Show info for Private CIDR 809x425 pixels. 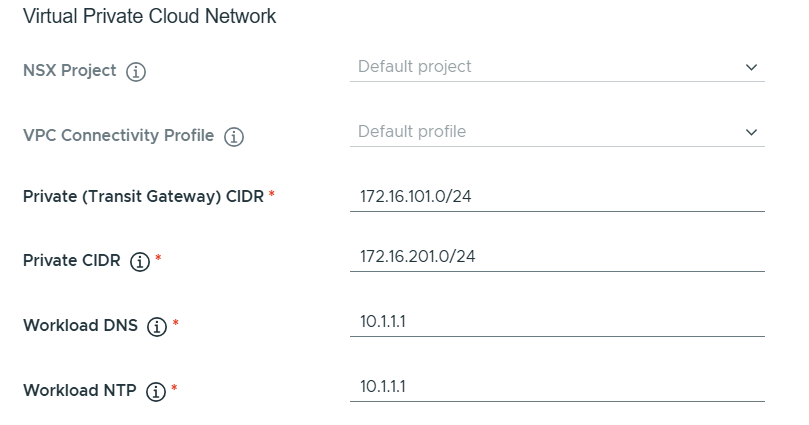[140, 262]
